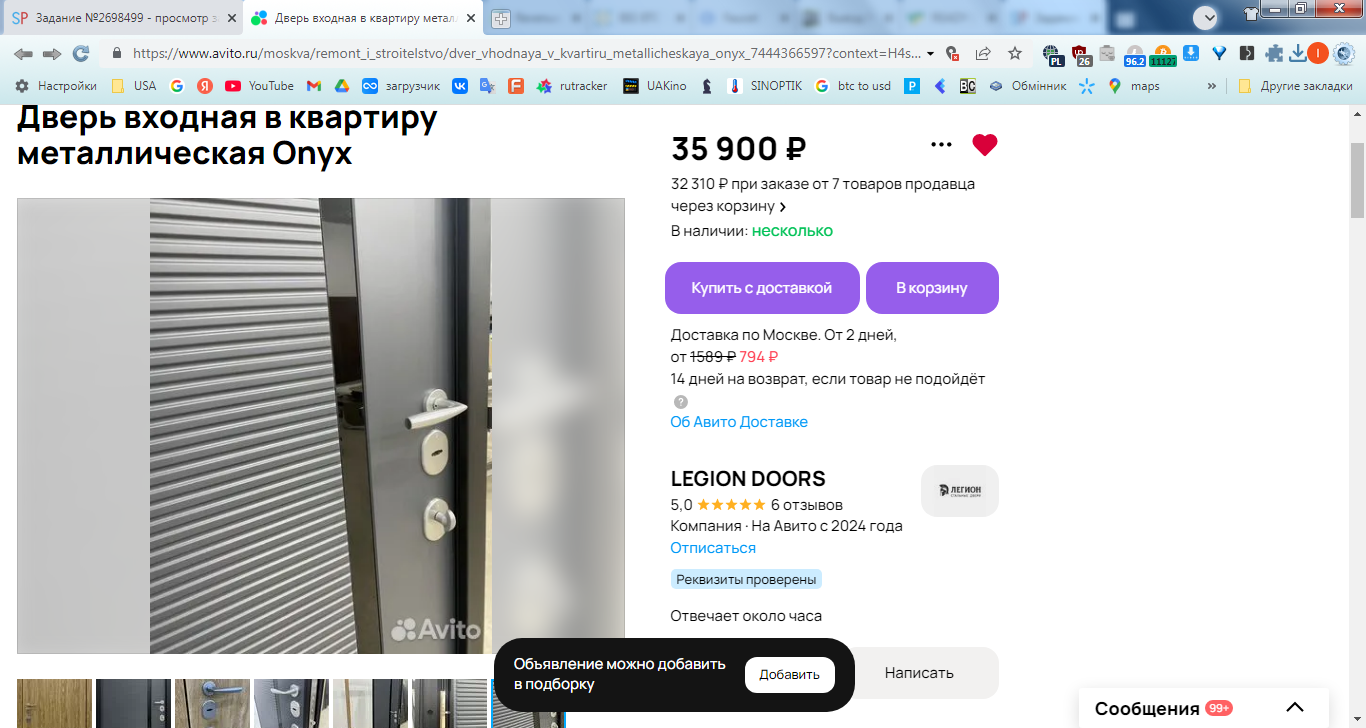Click the page vertical scrollbar
Screen dimensions: 1366x728
coord(1357,180)
